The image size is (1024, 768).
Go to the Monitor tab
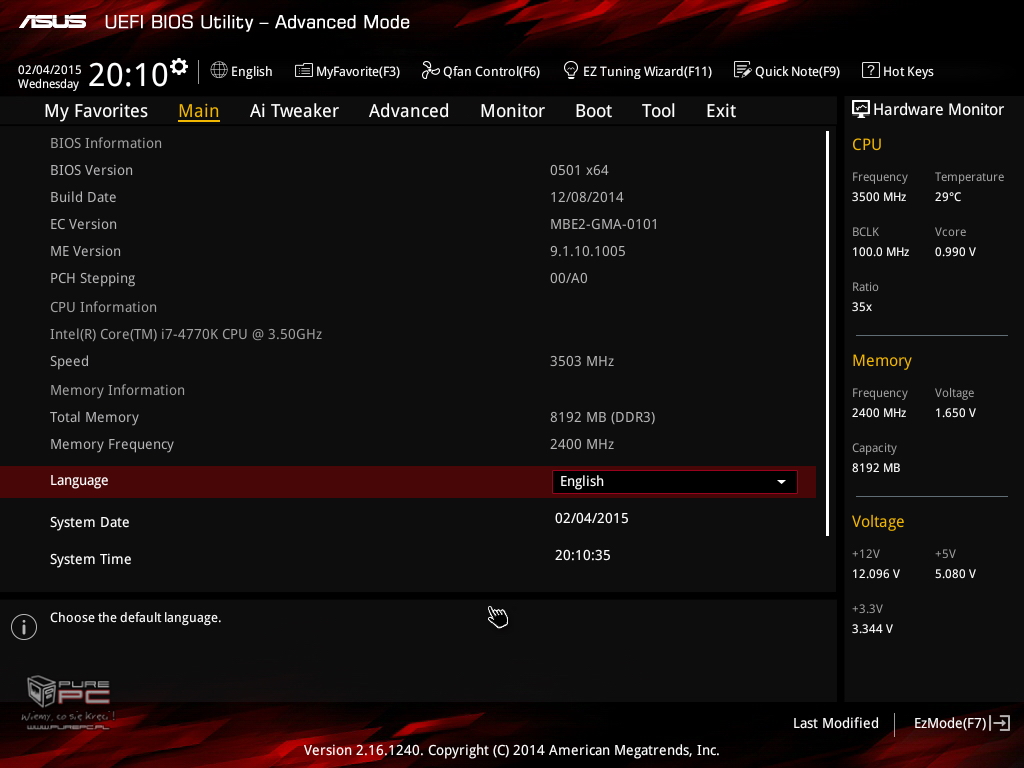[x=512, y=111]
